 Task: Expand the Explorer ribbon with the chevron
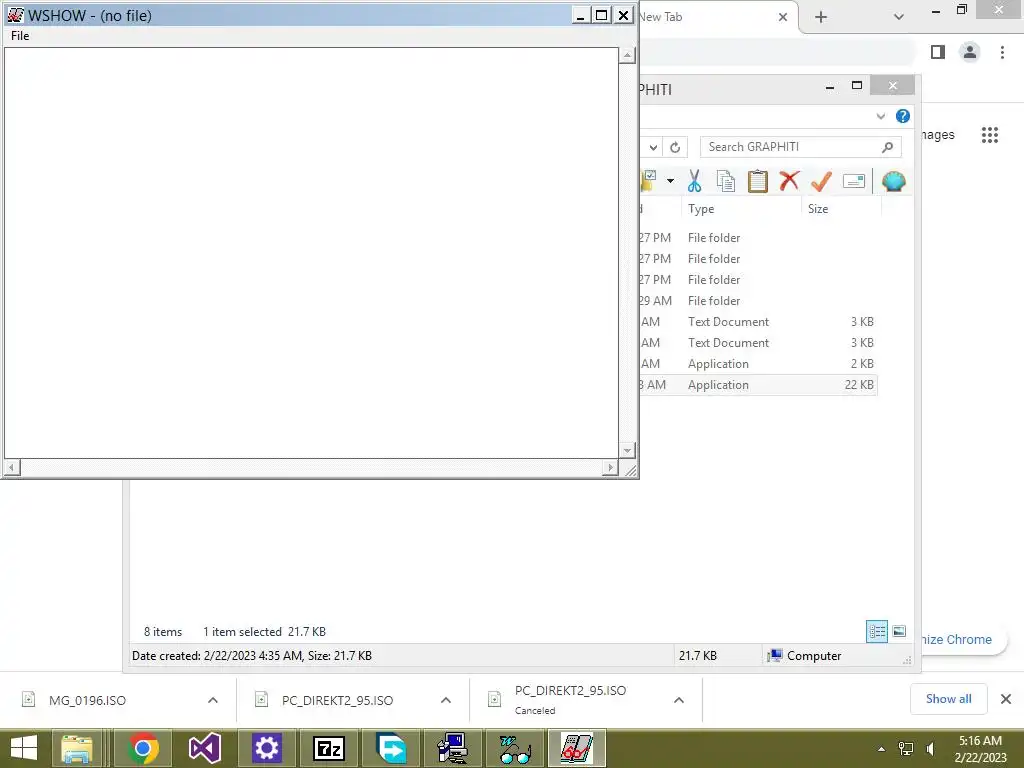tap(880, 116)
